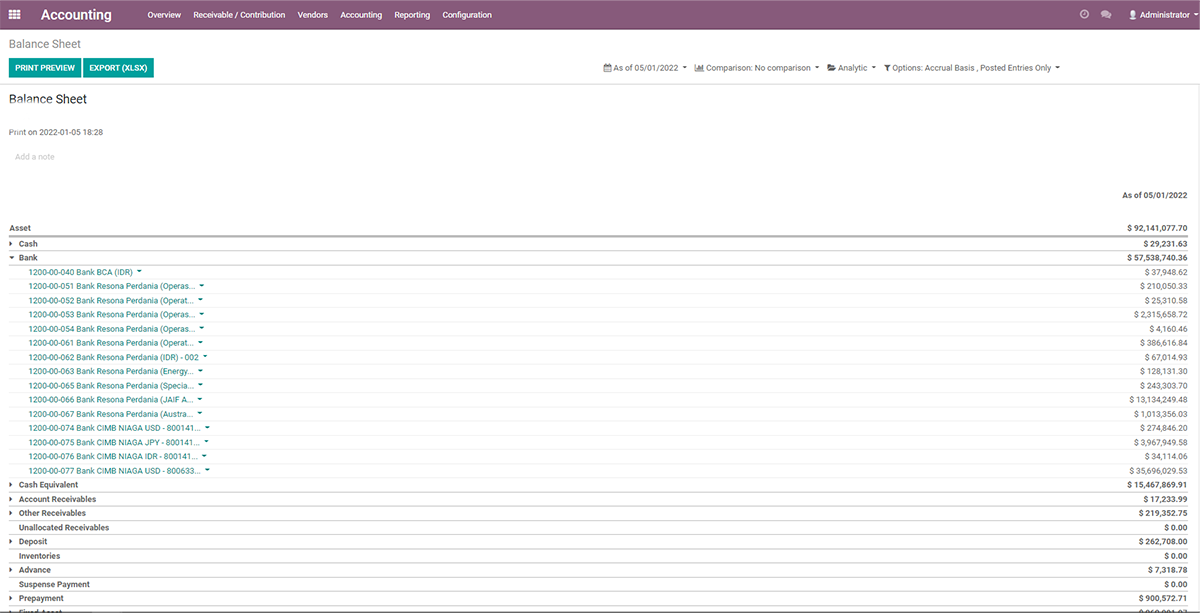Expand the Account Receivables row
This screenshot has width=1200, height=613.
(12, 499)
